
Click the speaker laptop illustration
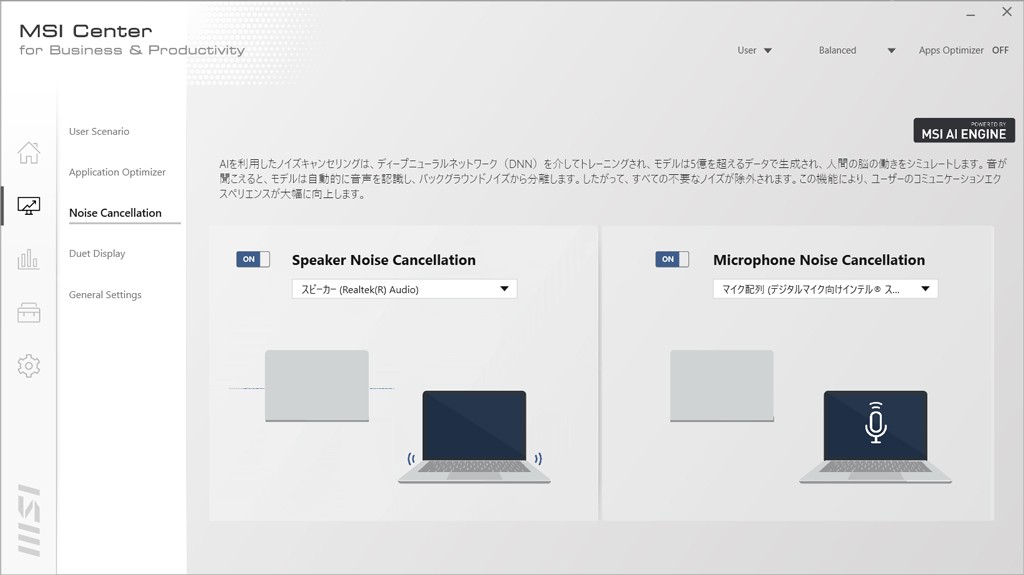474,436
